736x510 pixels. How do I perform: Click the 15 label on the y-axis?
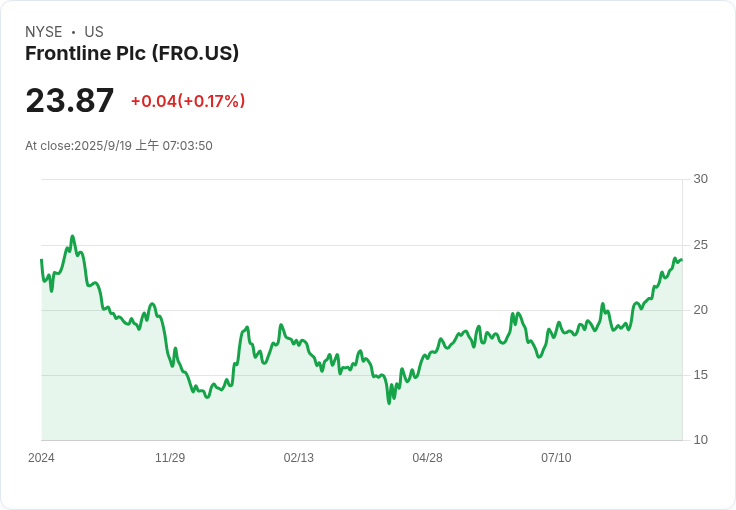click(701, 375)
